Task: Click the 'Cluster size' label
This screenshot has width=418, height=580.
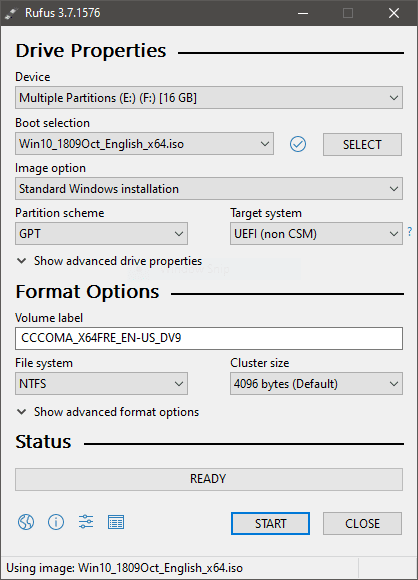Action: click(x=260, y=363)
